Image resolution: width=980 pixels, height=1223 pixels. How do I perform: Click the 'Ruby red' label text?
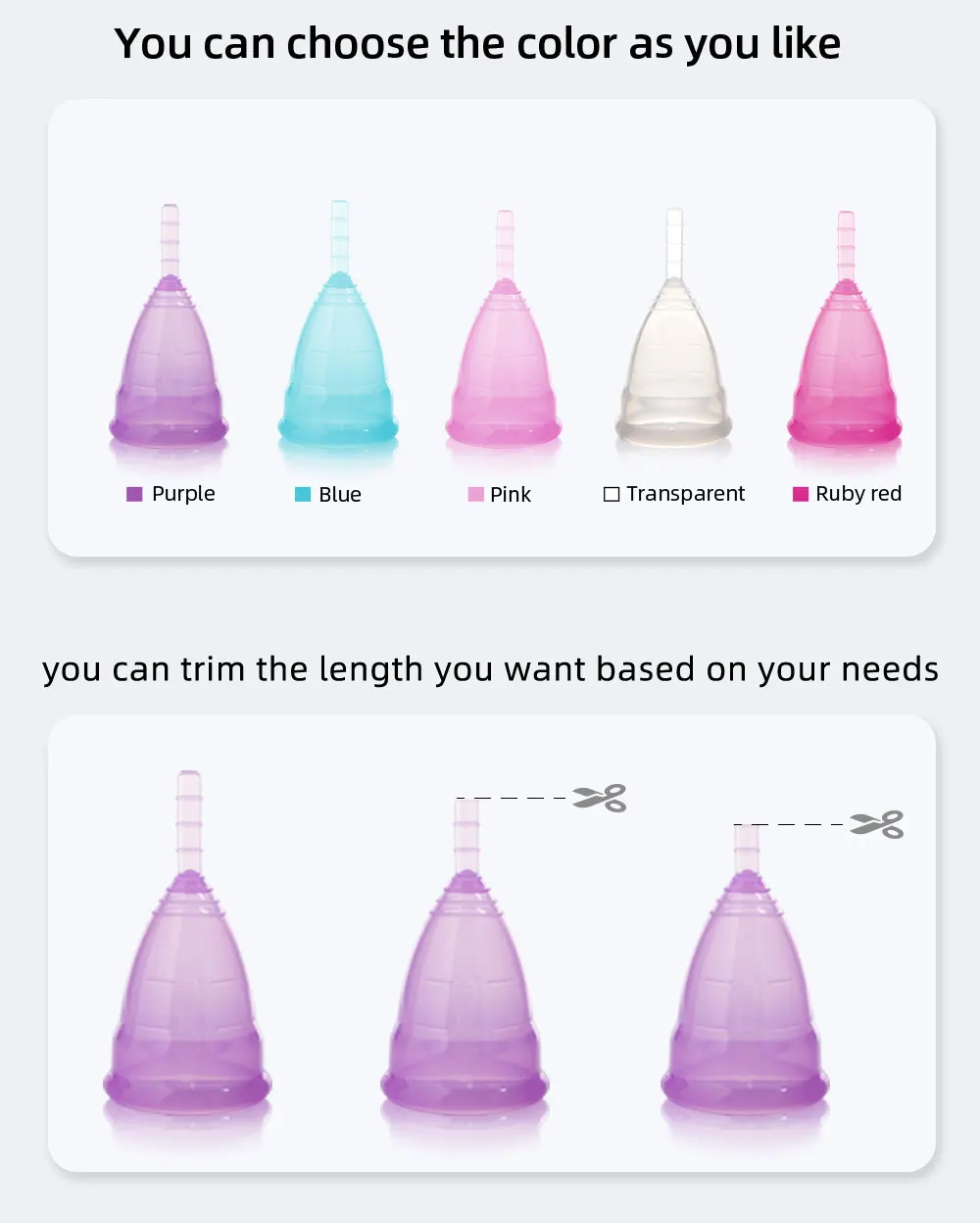click(x=858, y=494)
